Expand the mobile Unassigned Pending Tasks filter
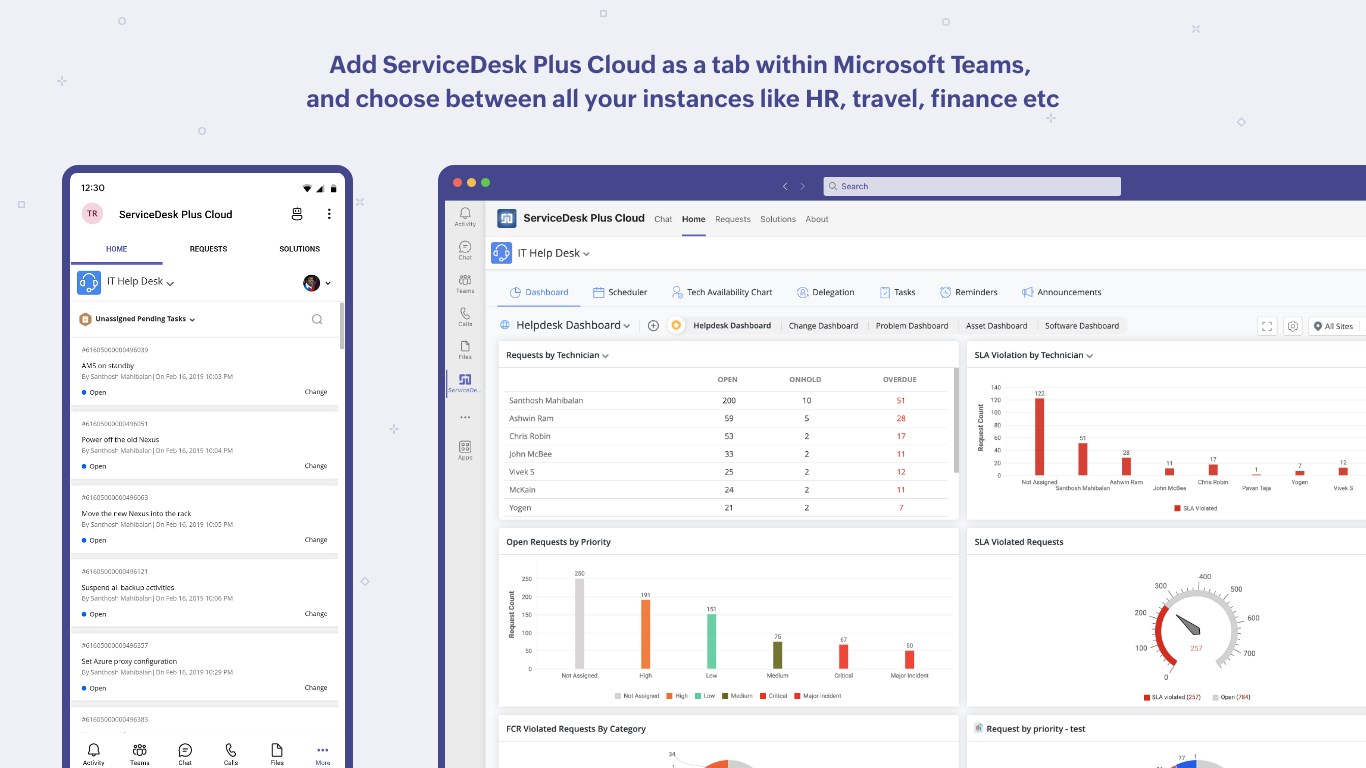1366x768 pixels. 192,320
